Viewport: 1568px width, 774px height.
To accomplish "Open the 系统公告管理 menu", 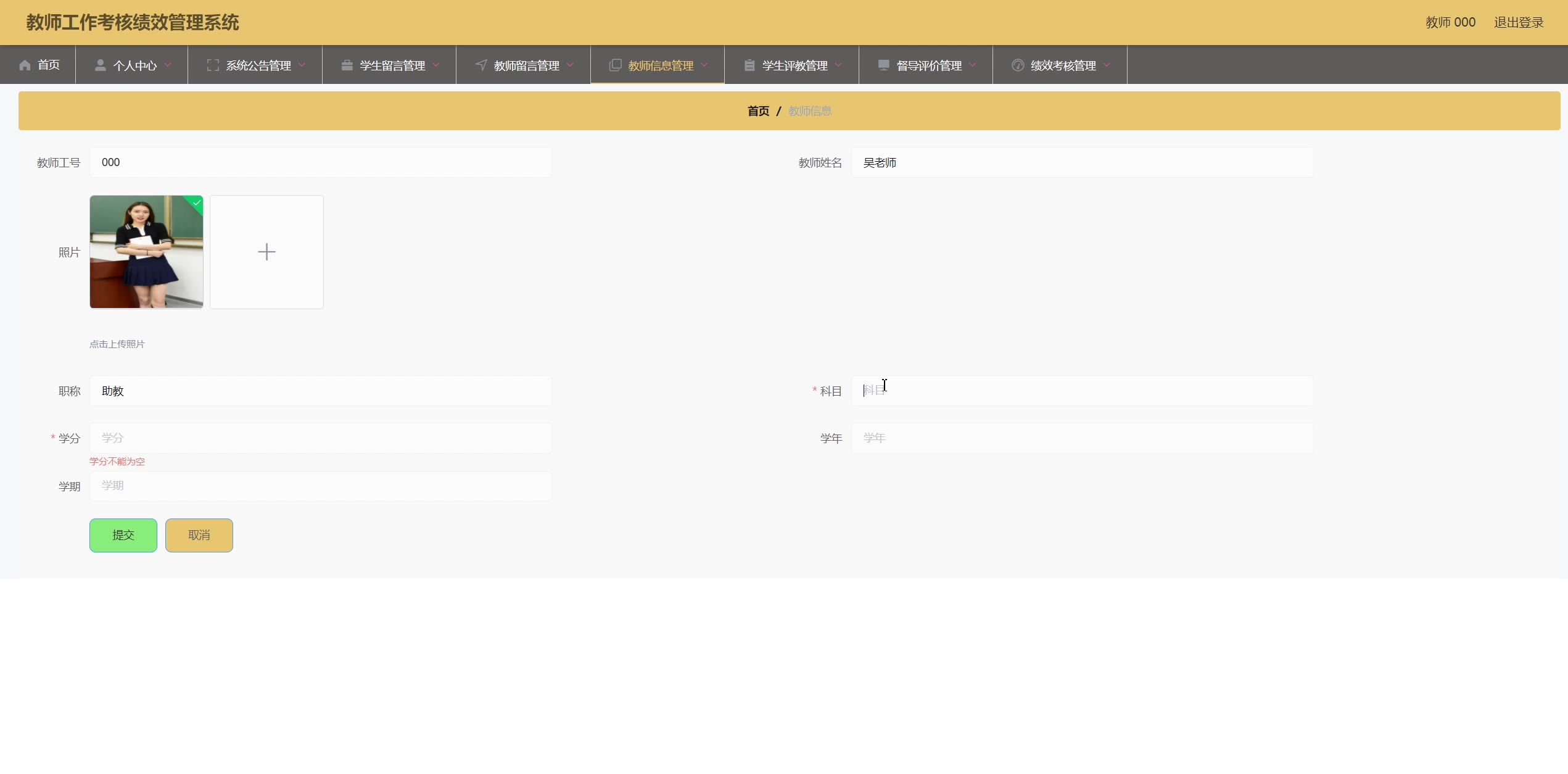I will (255, 65).
